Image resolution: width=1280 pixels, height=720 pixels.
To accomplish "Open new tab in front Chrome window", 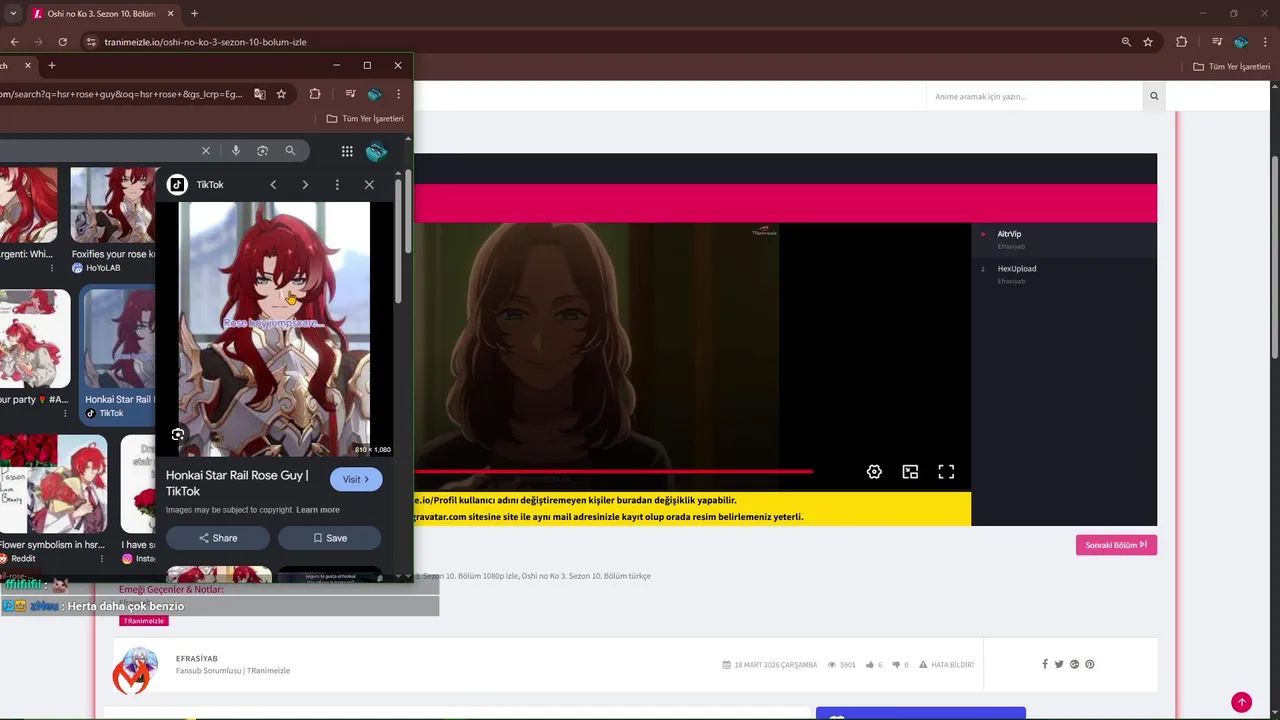I will point(52,65).
